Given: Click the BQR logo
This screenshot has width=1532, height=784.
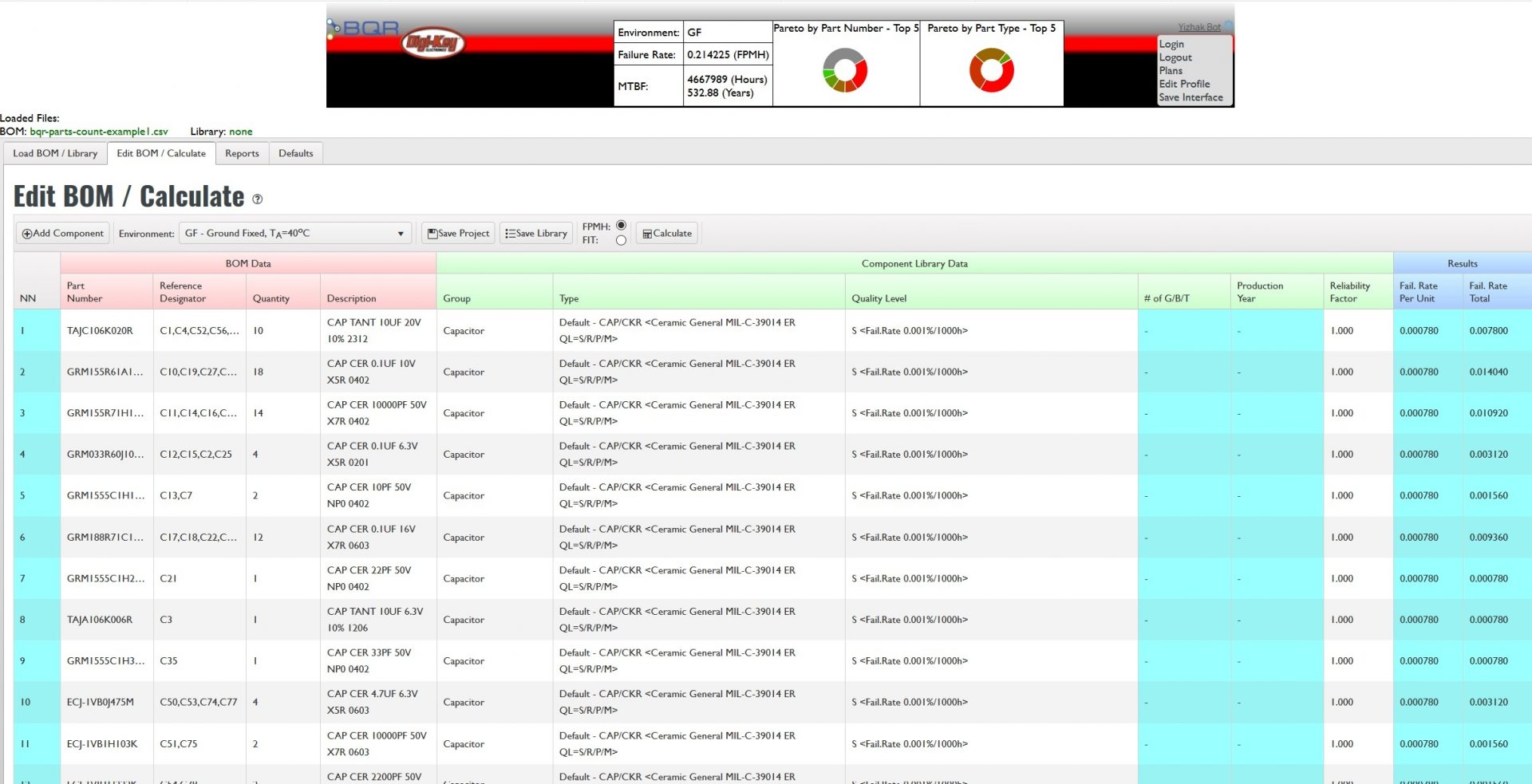Looking at the screenshot, I should 364,28.
